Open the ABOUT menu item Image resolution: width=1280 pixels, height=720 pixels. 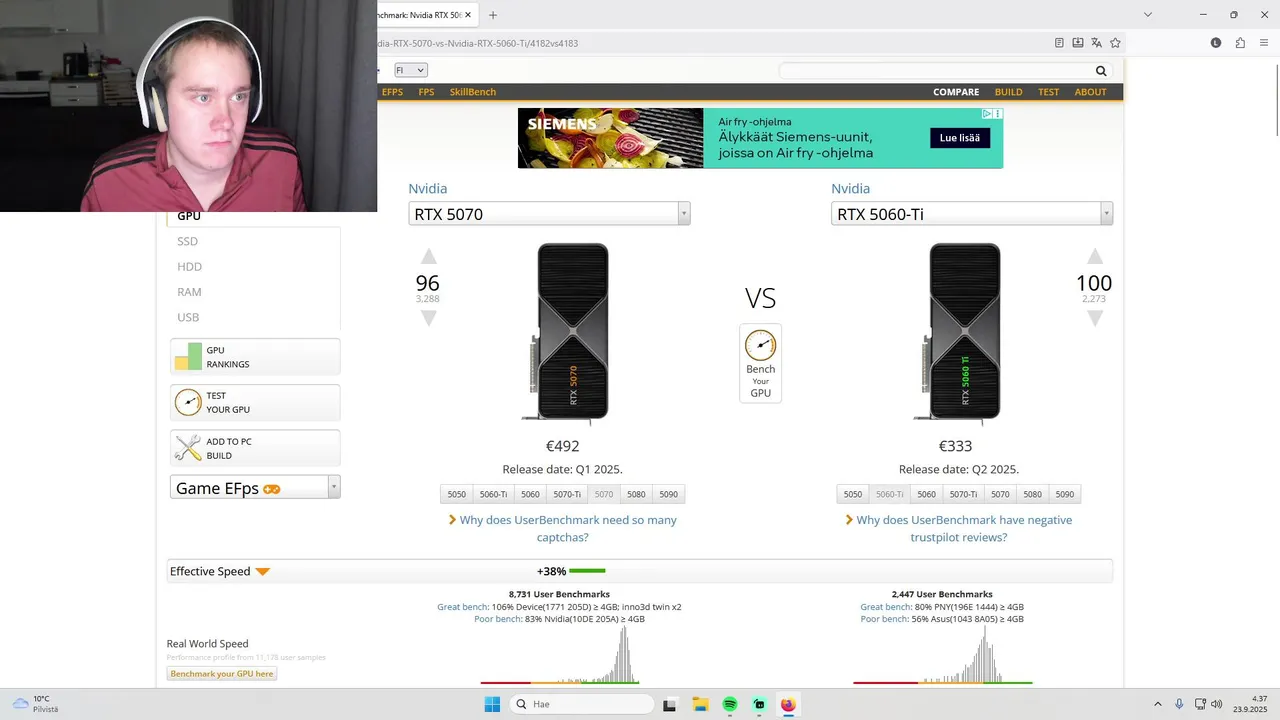click(x=1090, y=92)
